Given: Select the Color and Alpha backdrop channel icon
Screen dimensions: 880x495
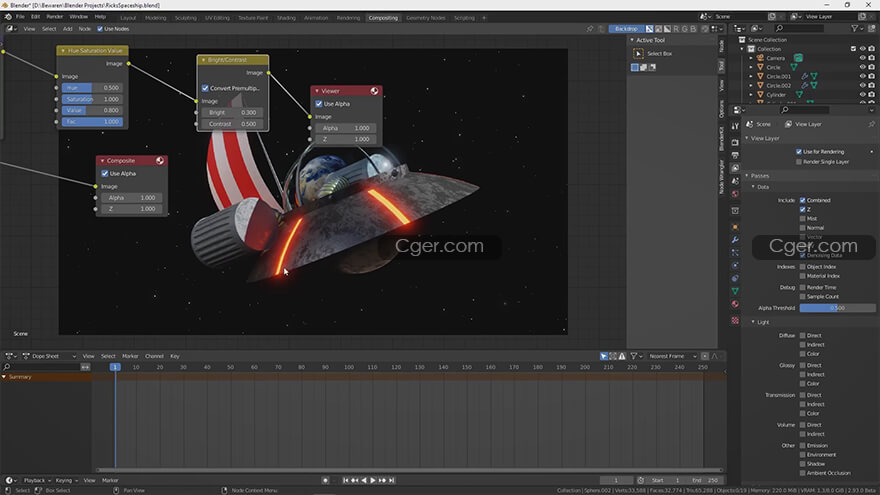Looking at the screenshot, I should 649,29.
